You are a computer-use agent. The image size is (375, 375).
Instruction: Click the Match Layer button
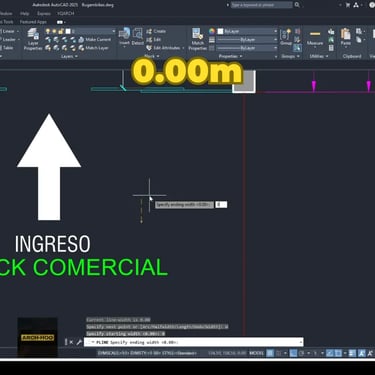tap(93, 48)
